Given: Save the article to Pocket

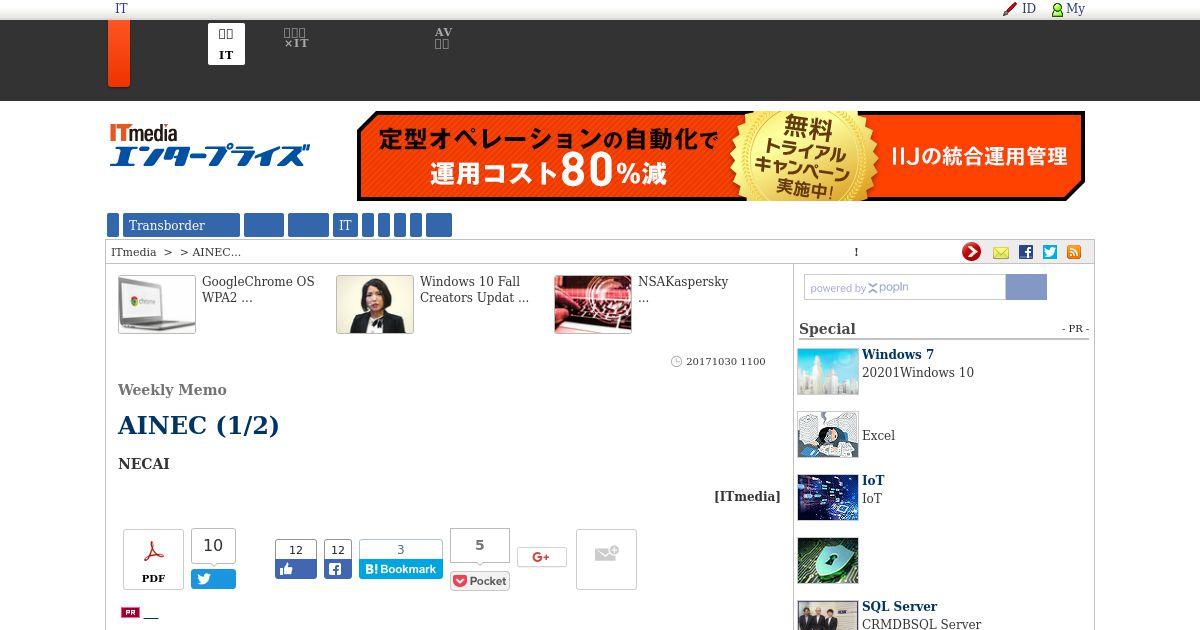Looking at the screenshot, I should click(x=480, y=581).
